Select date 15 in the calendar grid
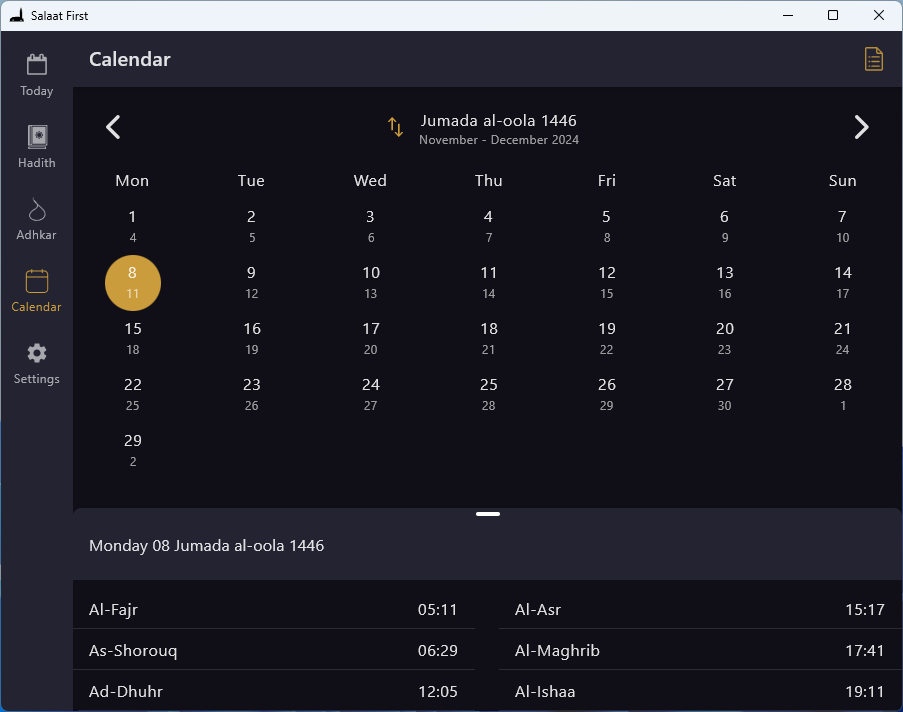The height and width of the screenshot is (712, 903). pyautogui.click(x=132, y=338)
